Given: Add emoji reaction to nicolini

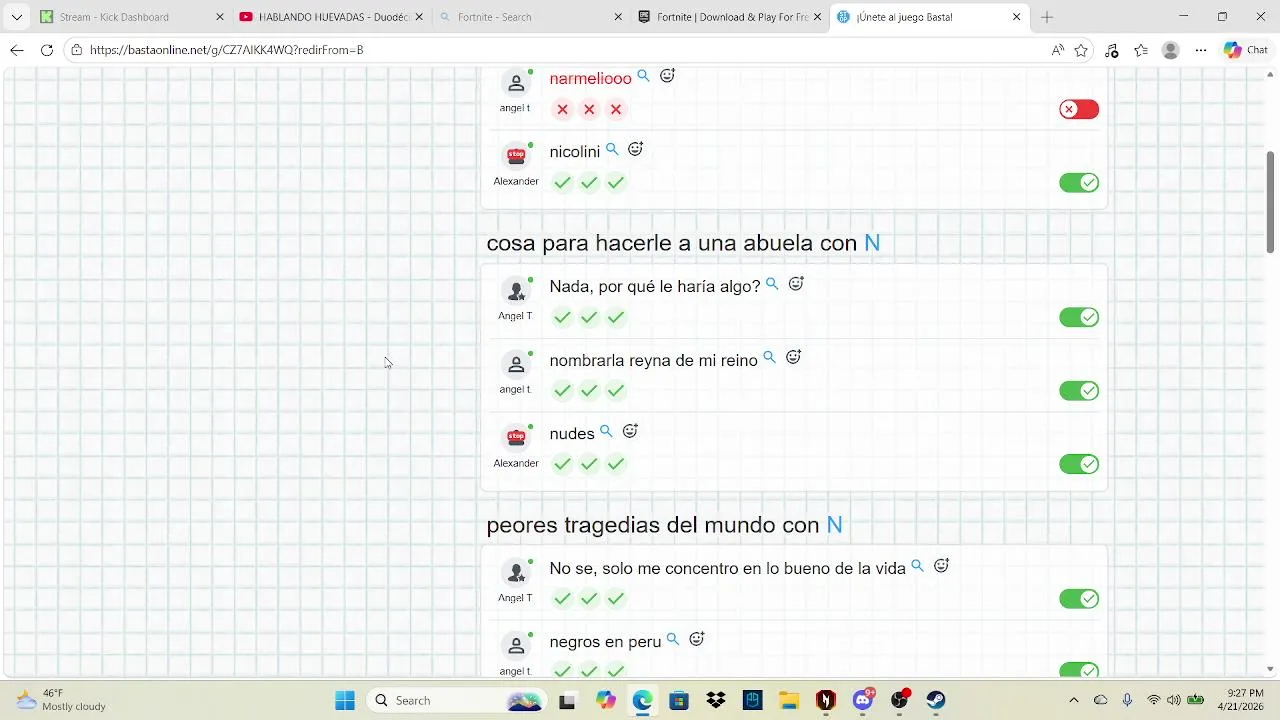Looking at the screenshot, I should pyautogui.click(x=635, y=150).
